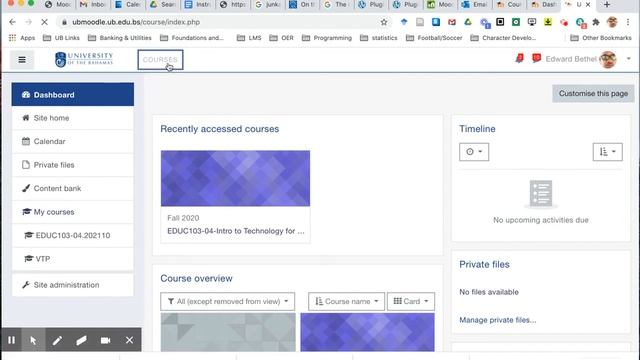Open the Timeline sort order dropdown
Image resolution: width=640 pixels, height=360 pixels.
coord(607,152)
